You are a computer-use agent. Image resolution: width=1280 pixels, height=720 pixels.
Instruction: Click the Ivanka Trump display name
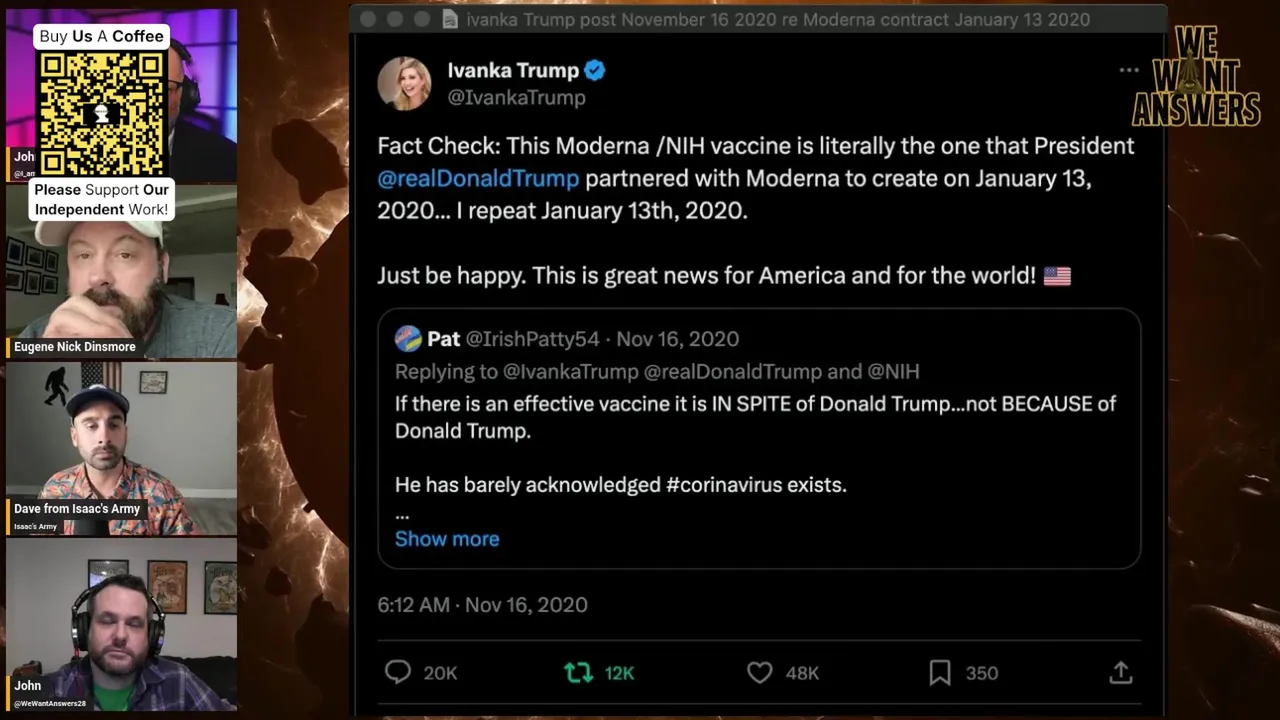pyautogui.click(x=513, y=70)
